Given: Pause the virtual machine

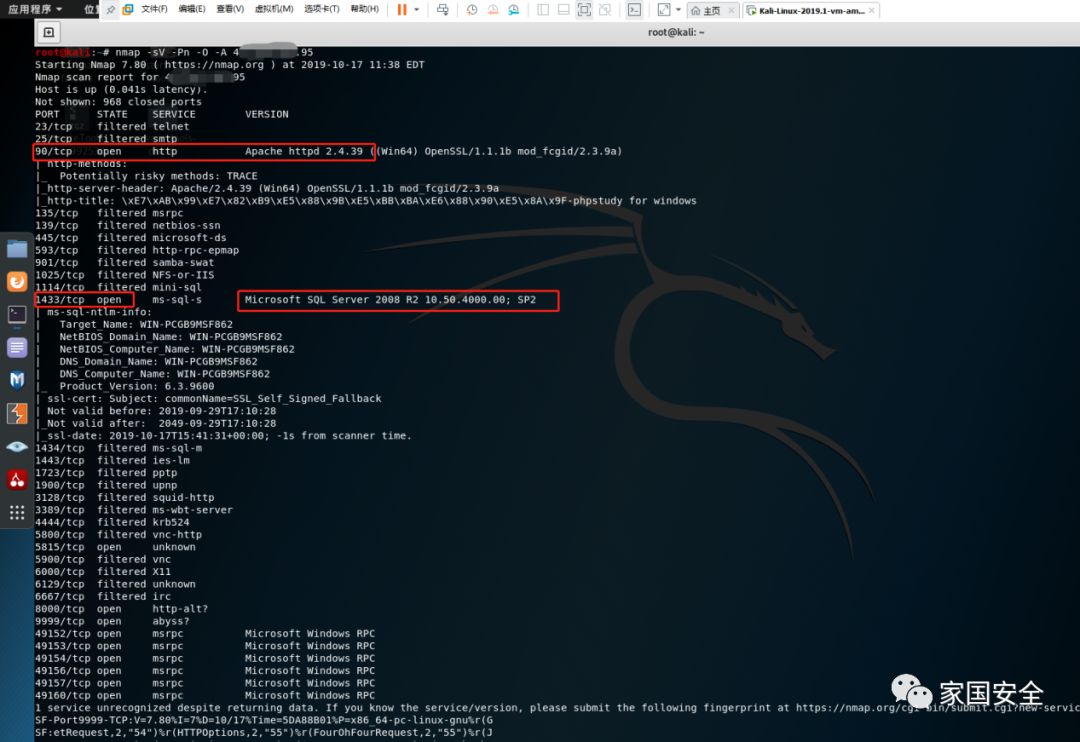Looking at the screenshot, I should [402, 10].
